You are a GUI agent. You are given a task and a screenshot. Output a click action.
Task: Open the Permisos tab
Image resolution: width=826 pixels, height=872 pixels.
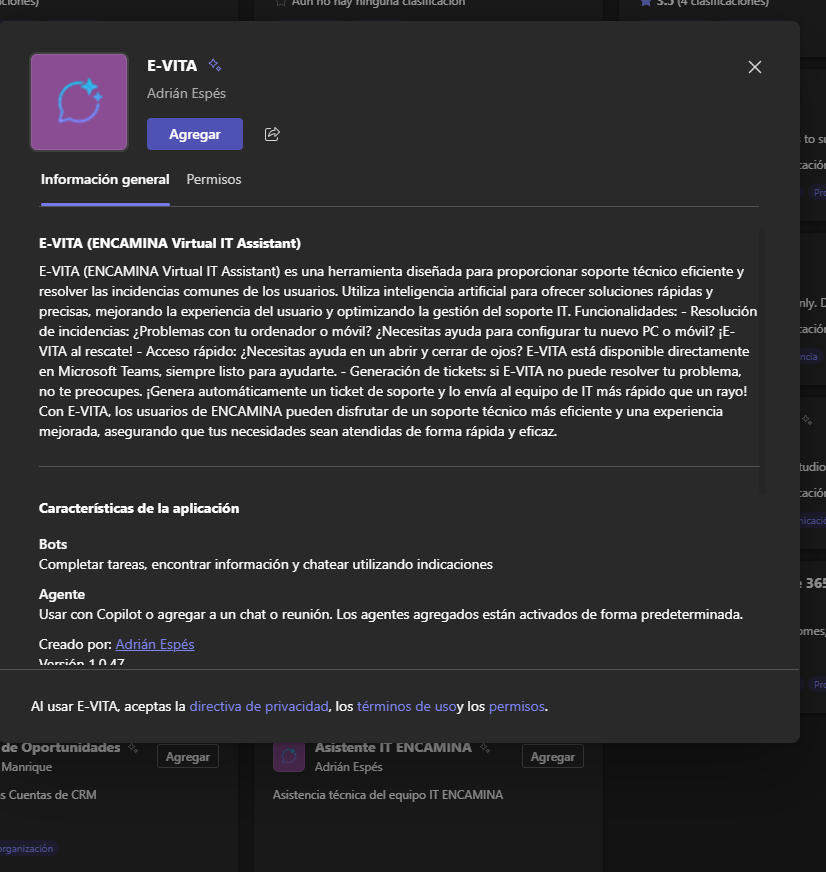[214, 180]
